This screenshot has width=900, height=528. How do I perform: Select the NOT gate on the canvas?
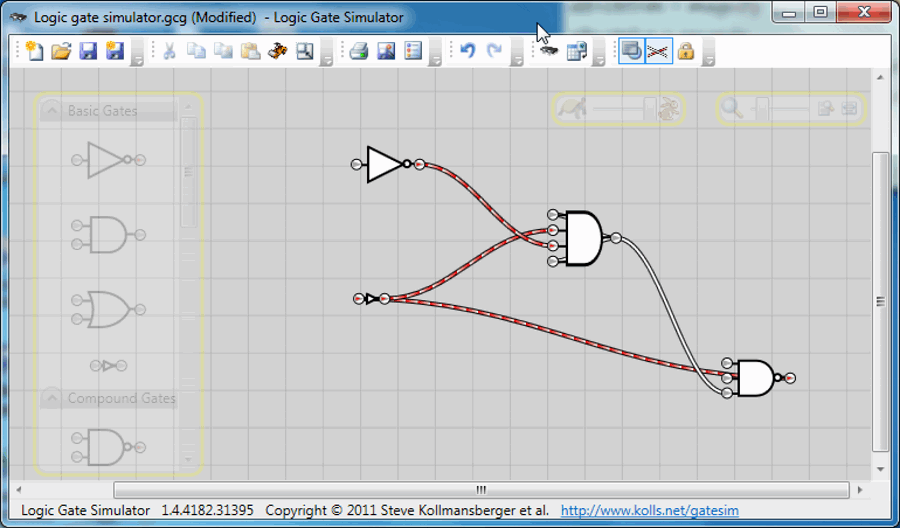(x=385, y=165)
